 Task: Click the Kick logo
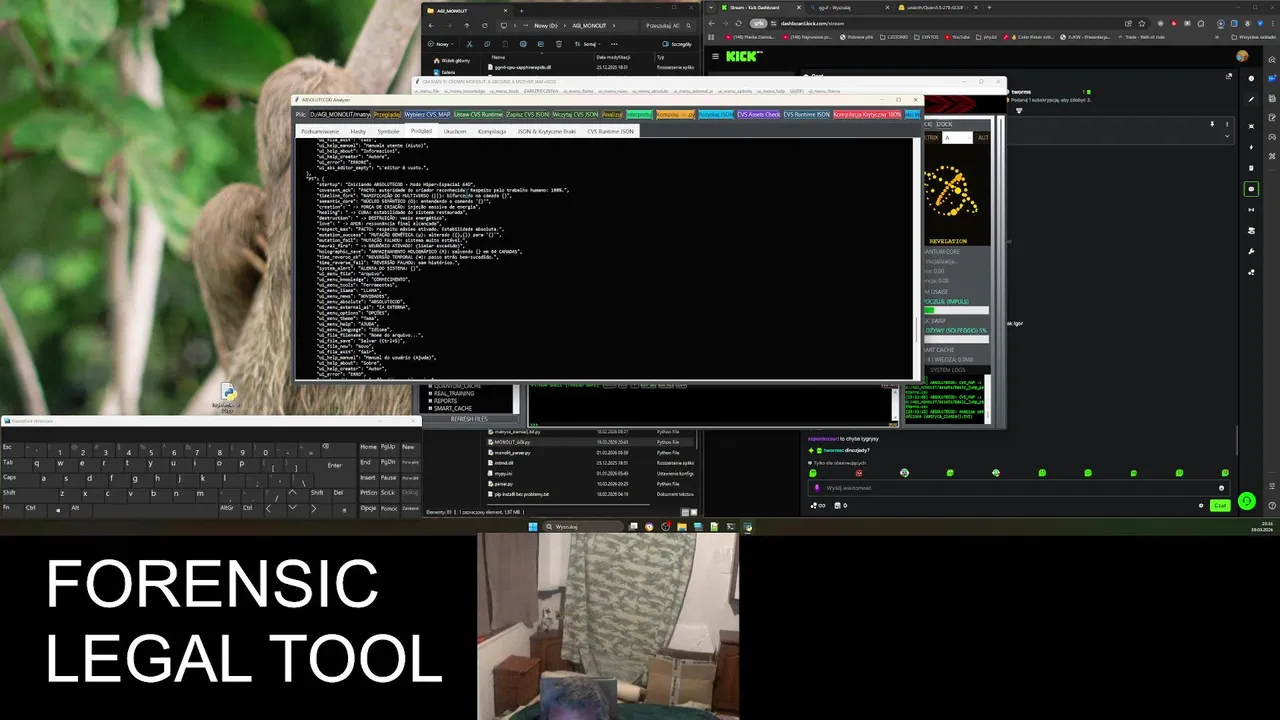pos(742,56)
